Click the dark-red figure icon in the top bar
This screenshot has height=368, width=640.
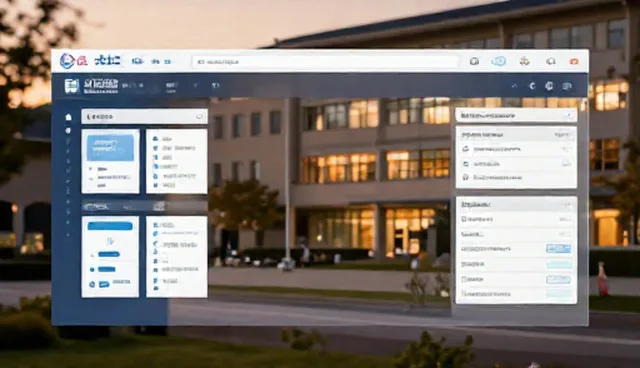[524, 61]
